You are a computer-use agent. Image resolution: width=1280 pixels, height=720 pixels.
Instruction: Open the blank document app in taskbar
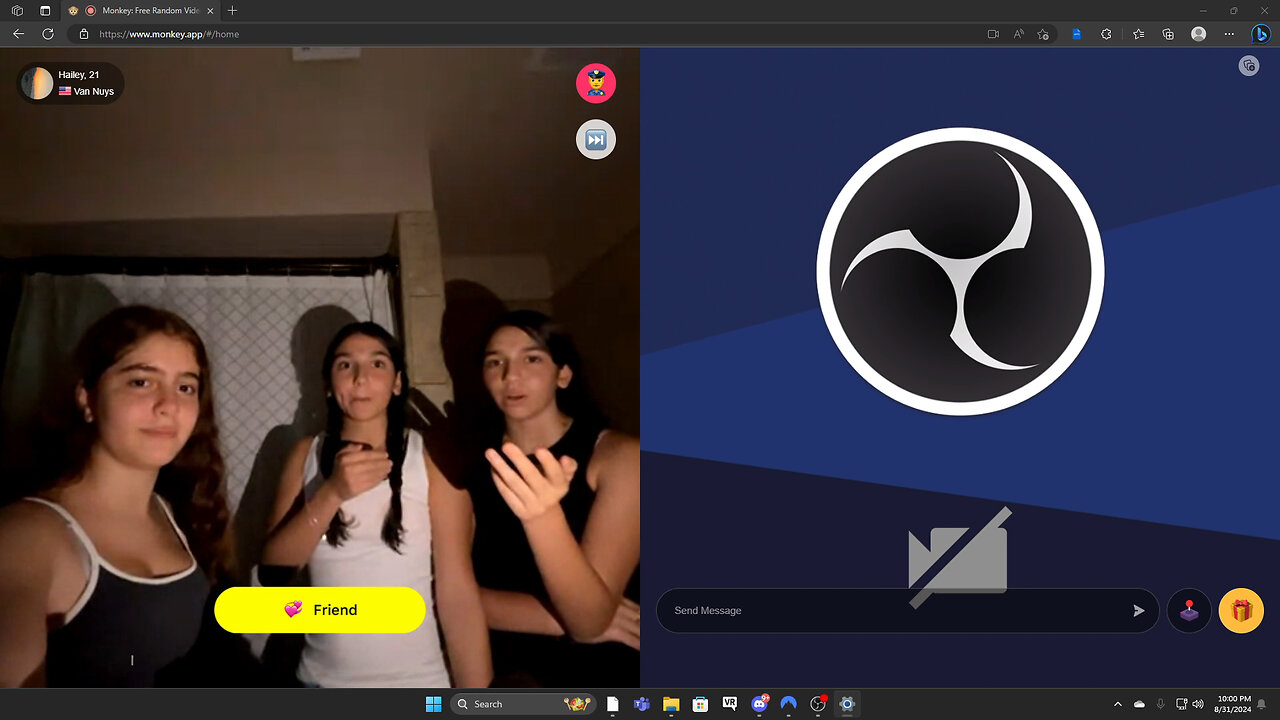613,704
